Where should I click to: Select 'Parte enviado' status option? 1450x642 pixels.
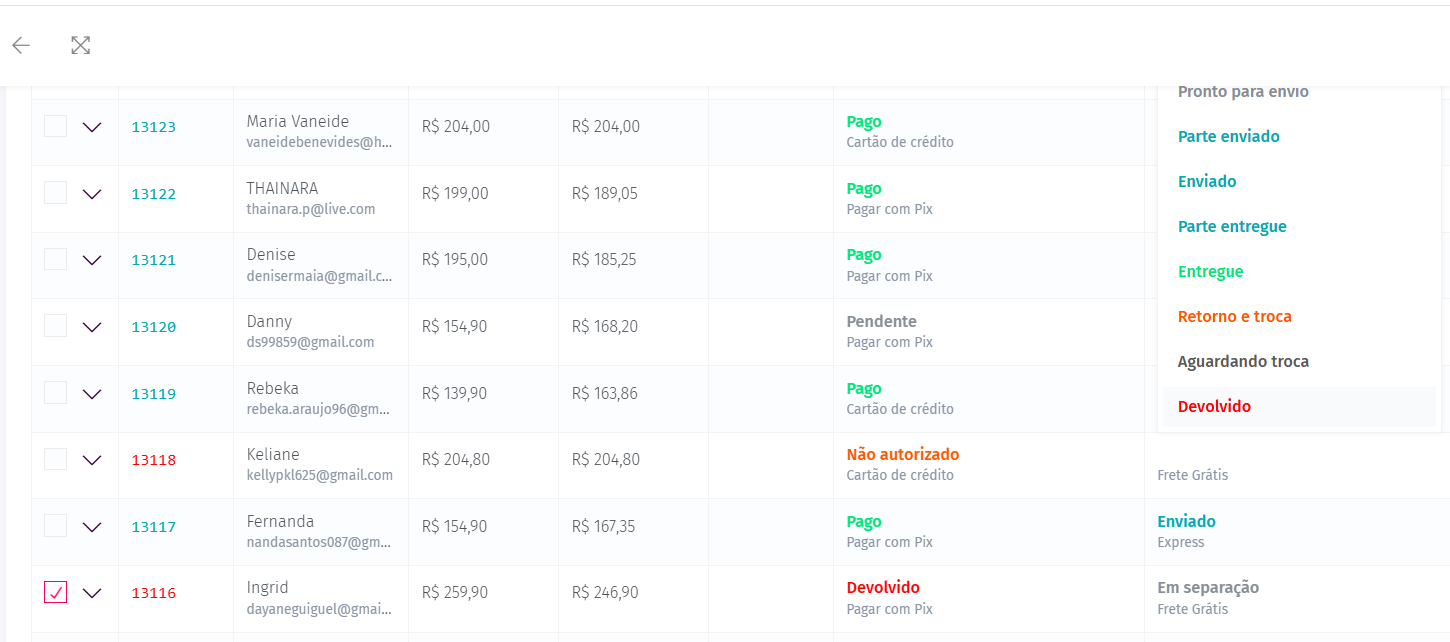tap(1228, 137)
